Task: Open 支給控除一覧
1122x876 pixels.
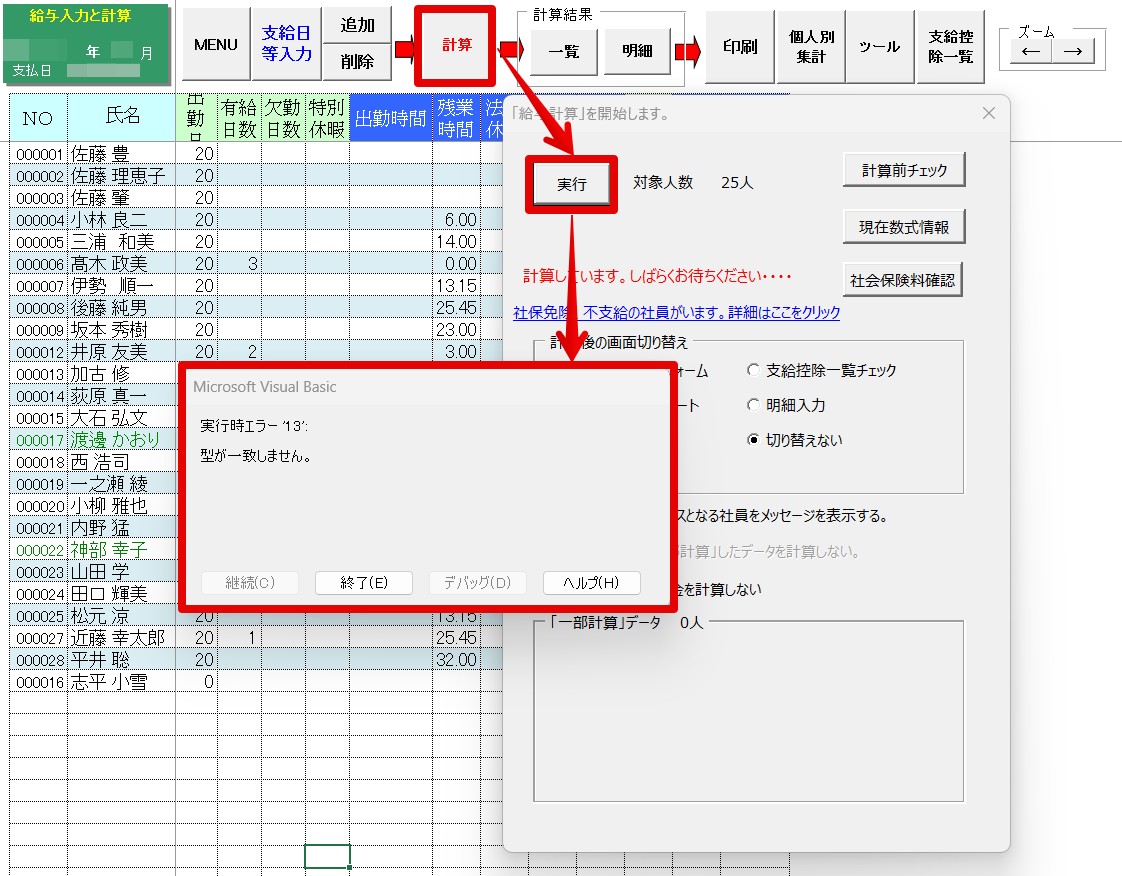Action: click(x=950, y=47)
